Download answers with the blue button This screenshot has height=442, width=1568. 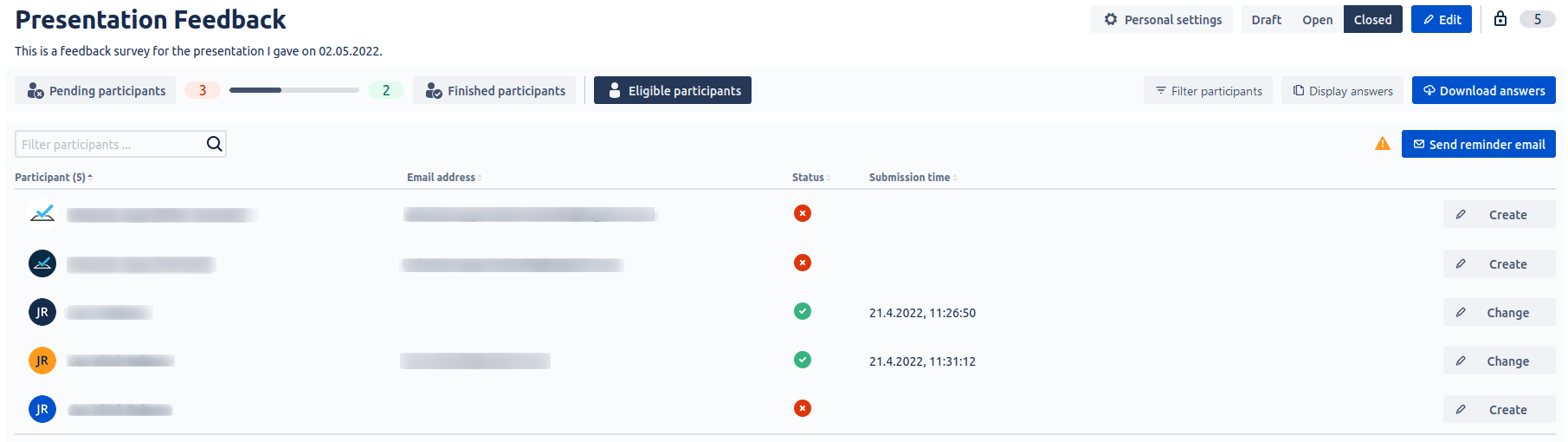(1483, 90)
